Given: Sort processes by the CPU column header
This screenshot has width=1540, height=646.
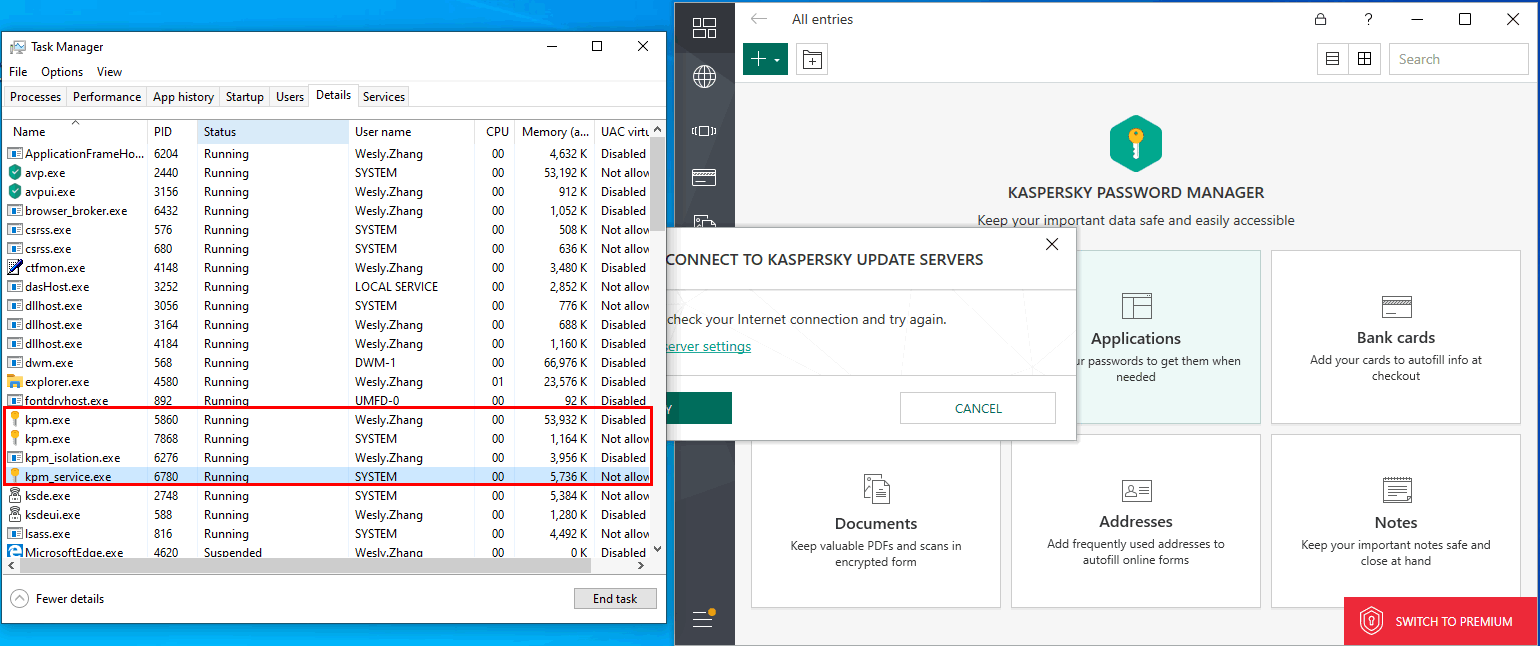Looking at the screenshot, I should (495, 131).
